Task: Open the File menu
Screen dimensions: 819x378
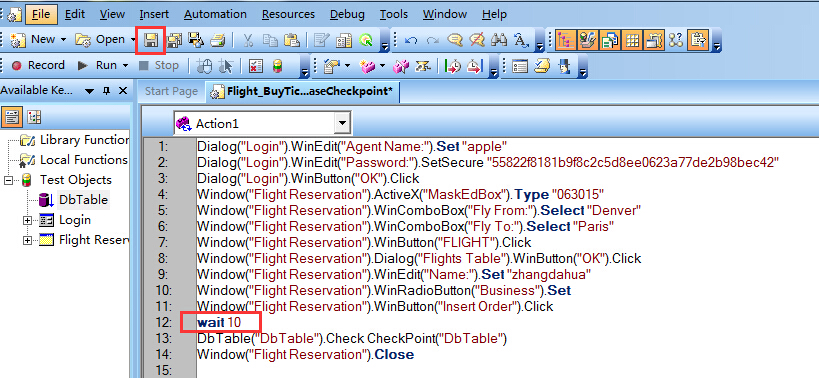Action: coord(41,14)
